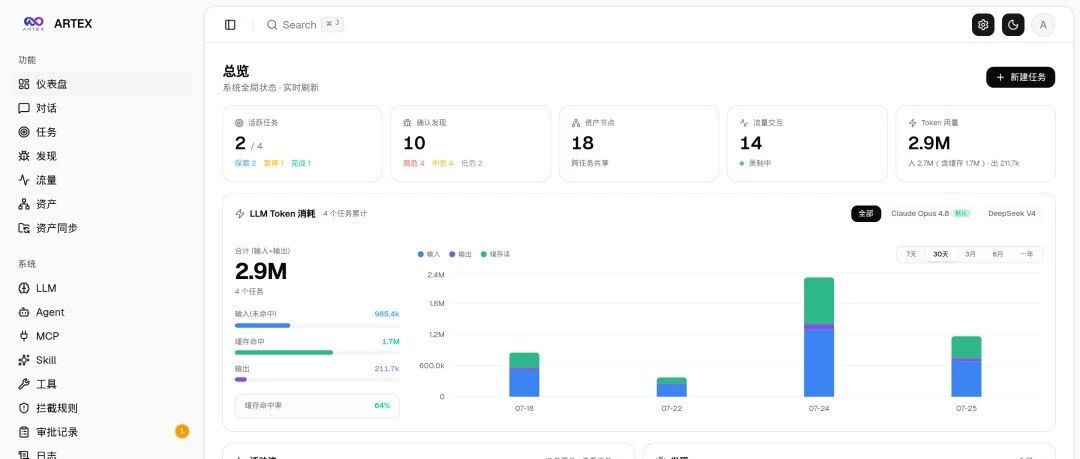The height and width of the screenshot is (459, 1080).
Task: Click the 流量交互 pulse card icon
Action: click(744, 123)
